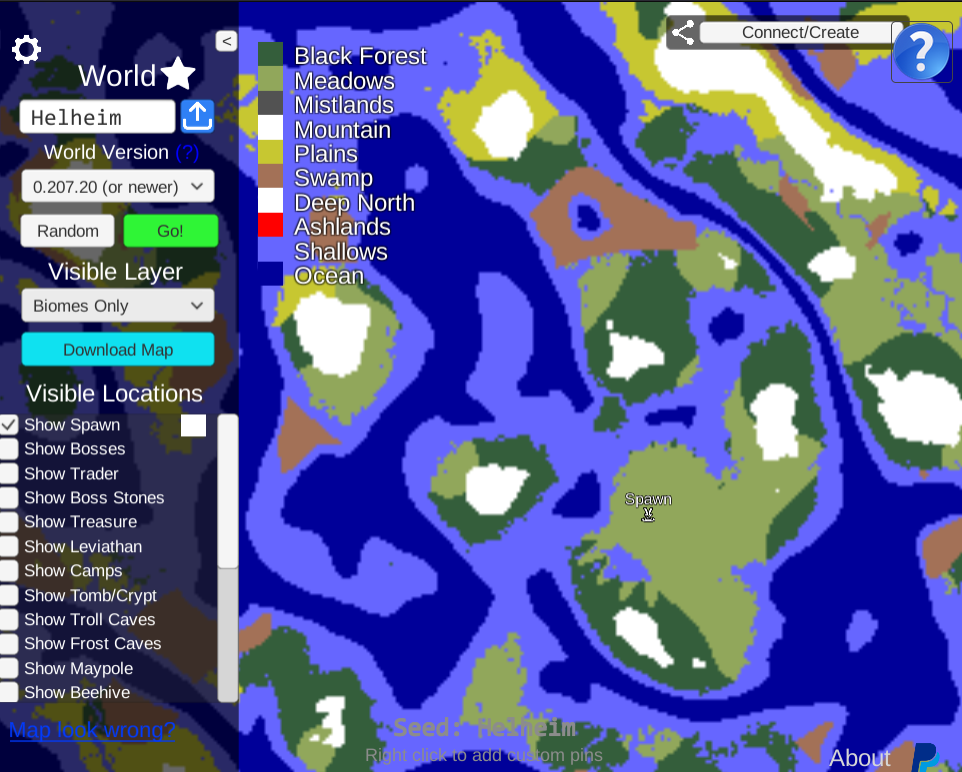The image size is (962, 772).
Task: Check the Show Troll Caves checkbox
Action: pyautogui.click(x=9, y=619)
